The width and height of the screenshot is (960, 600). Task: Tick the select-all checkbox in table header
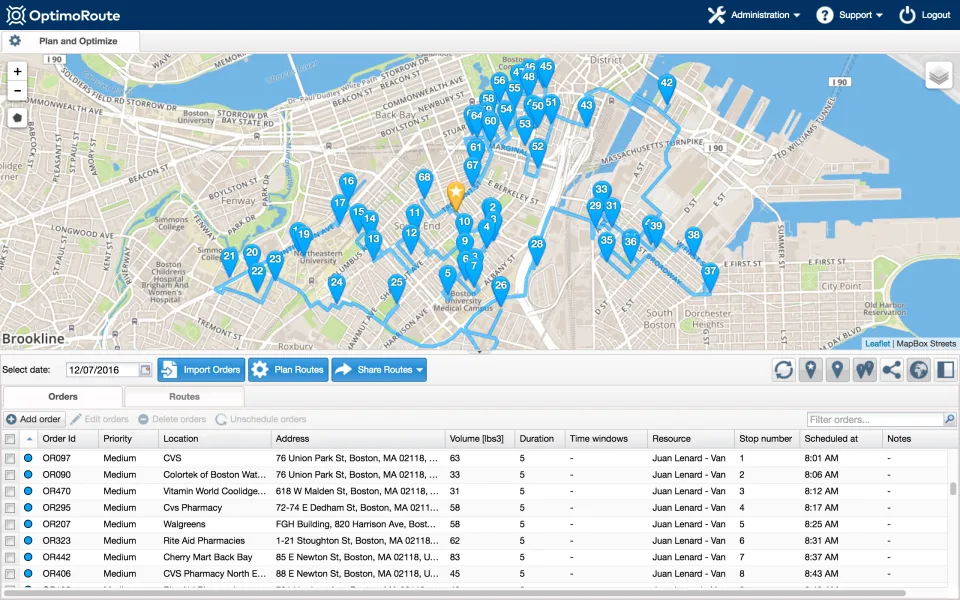pos(10,439)
